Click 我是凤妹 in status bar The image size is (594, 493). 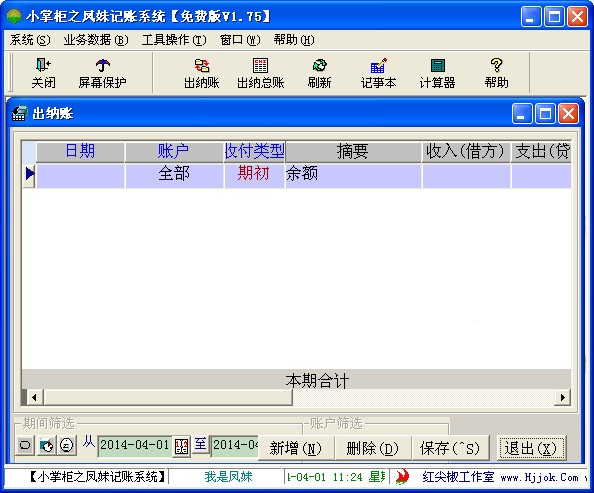tap(228, 477)
